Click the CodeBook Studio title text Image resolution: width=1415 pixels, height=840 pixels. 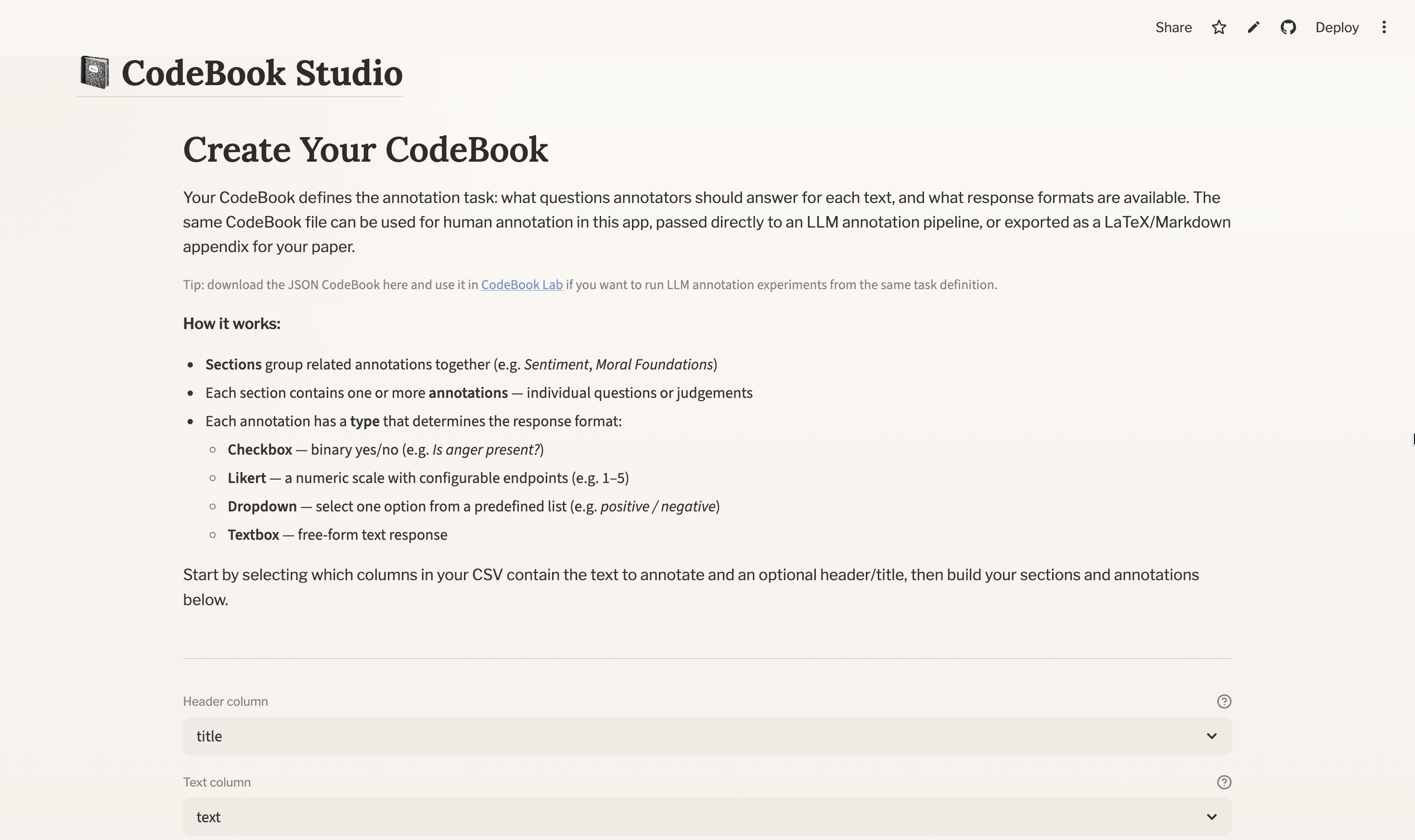coord(262,73)
